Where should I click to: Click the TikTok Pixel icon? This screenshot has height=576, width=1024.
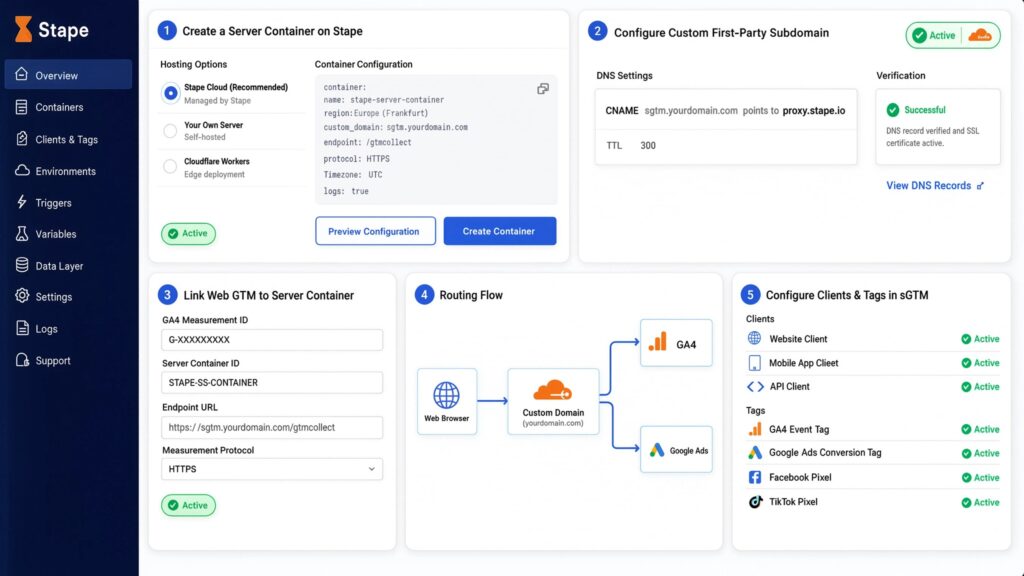(x=755, y=502)
